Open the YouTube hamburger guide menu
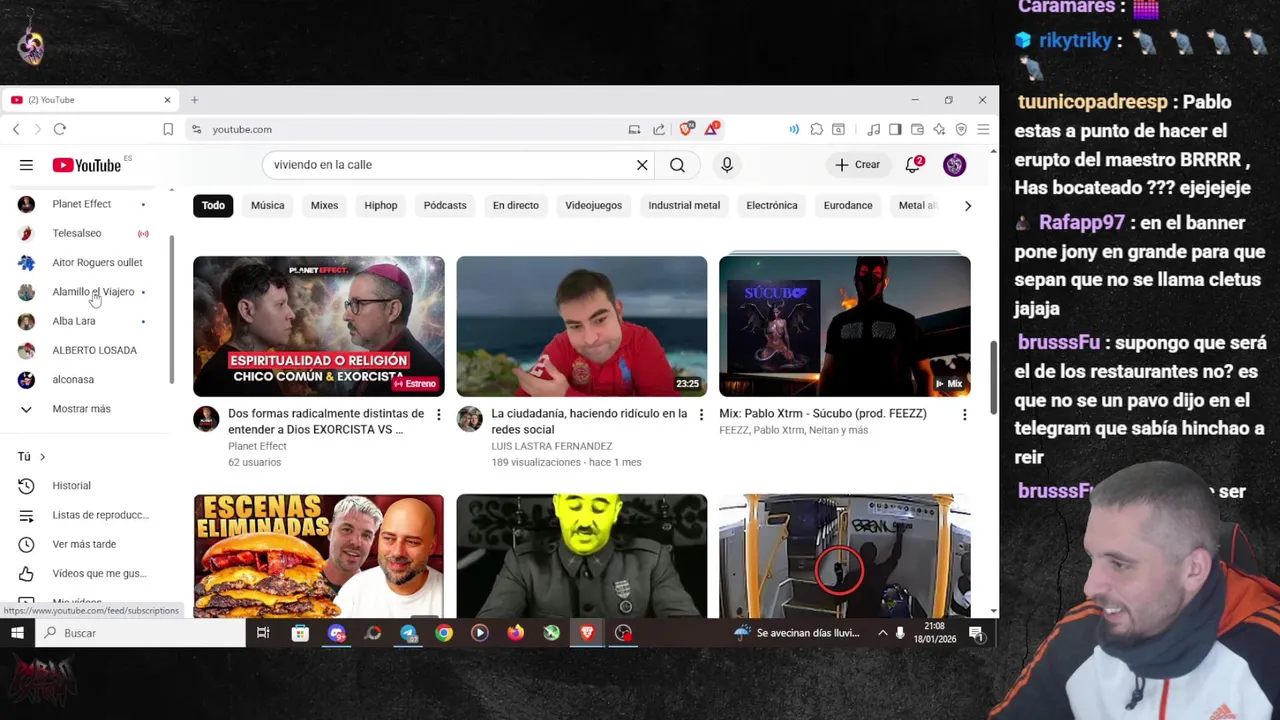This screenshot has height=720, width=1280. pos(26,165)
